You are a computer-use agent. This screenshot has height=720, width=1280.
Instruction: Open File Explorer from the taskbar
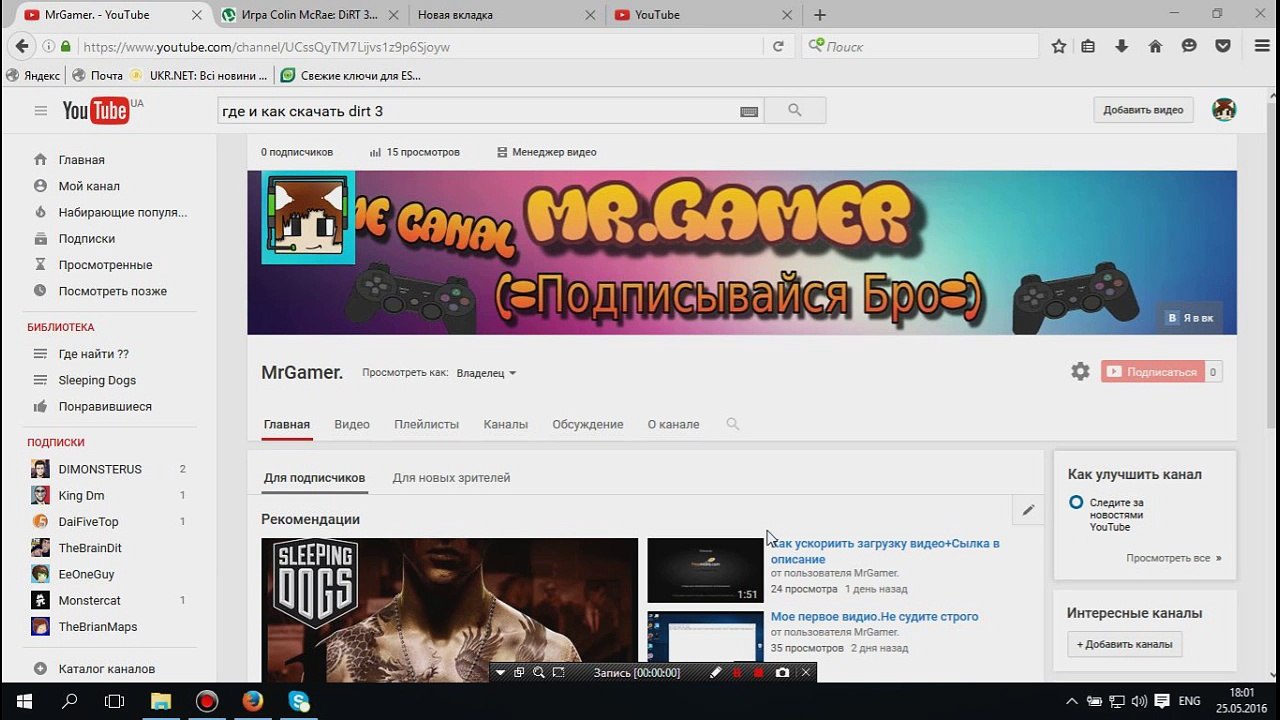[x=161, y=701]
